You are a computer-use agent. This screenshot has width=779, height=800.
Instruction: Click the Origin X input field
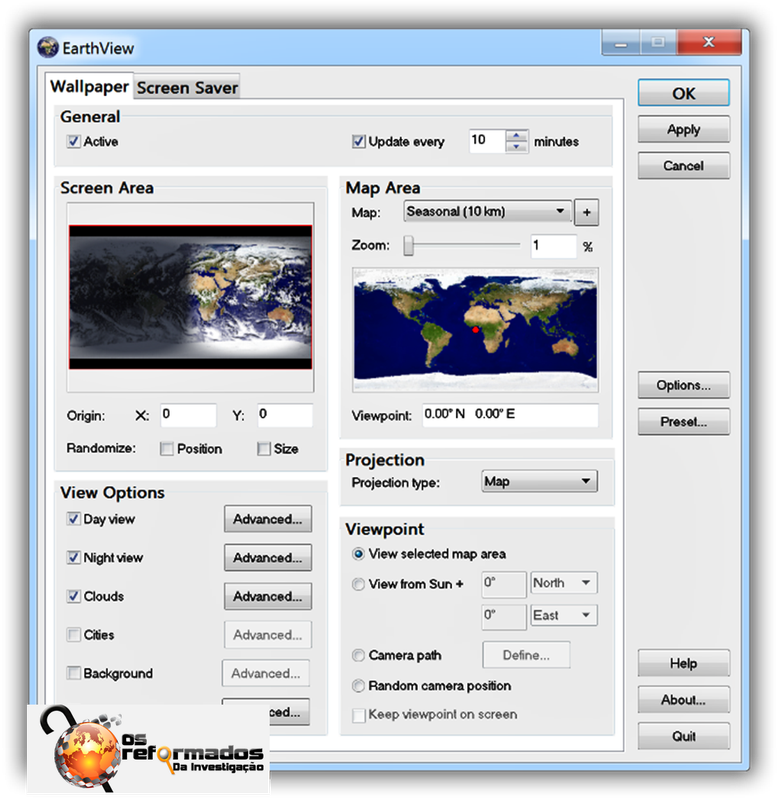(x=188, y=415)
